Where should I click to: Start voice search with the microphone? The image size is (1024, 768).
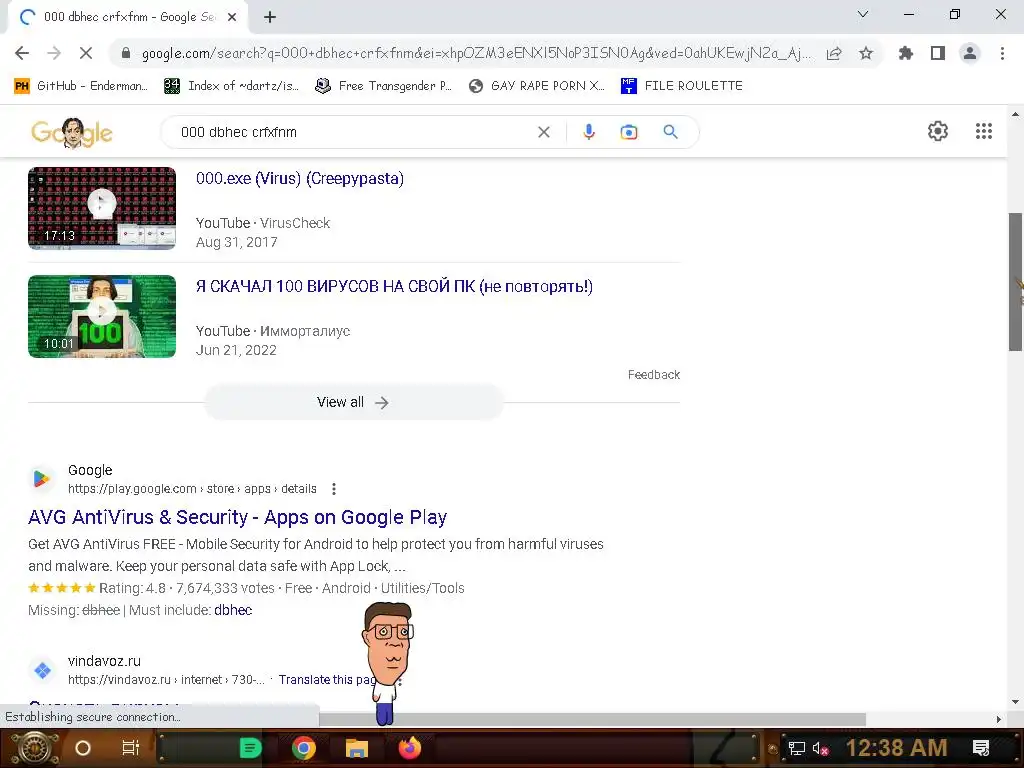(x=588, y=132)
